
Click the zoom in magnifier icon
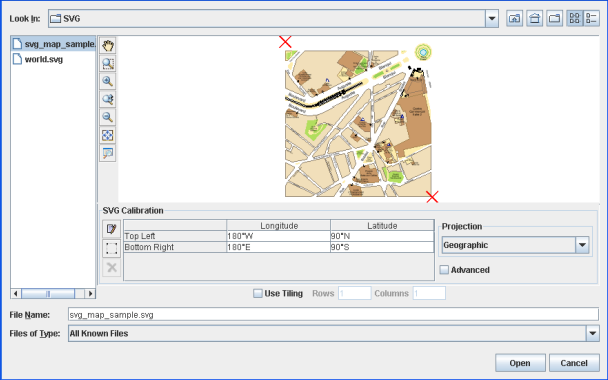108,81
